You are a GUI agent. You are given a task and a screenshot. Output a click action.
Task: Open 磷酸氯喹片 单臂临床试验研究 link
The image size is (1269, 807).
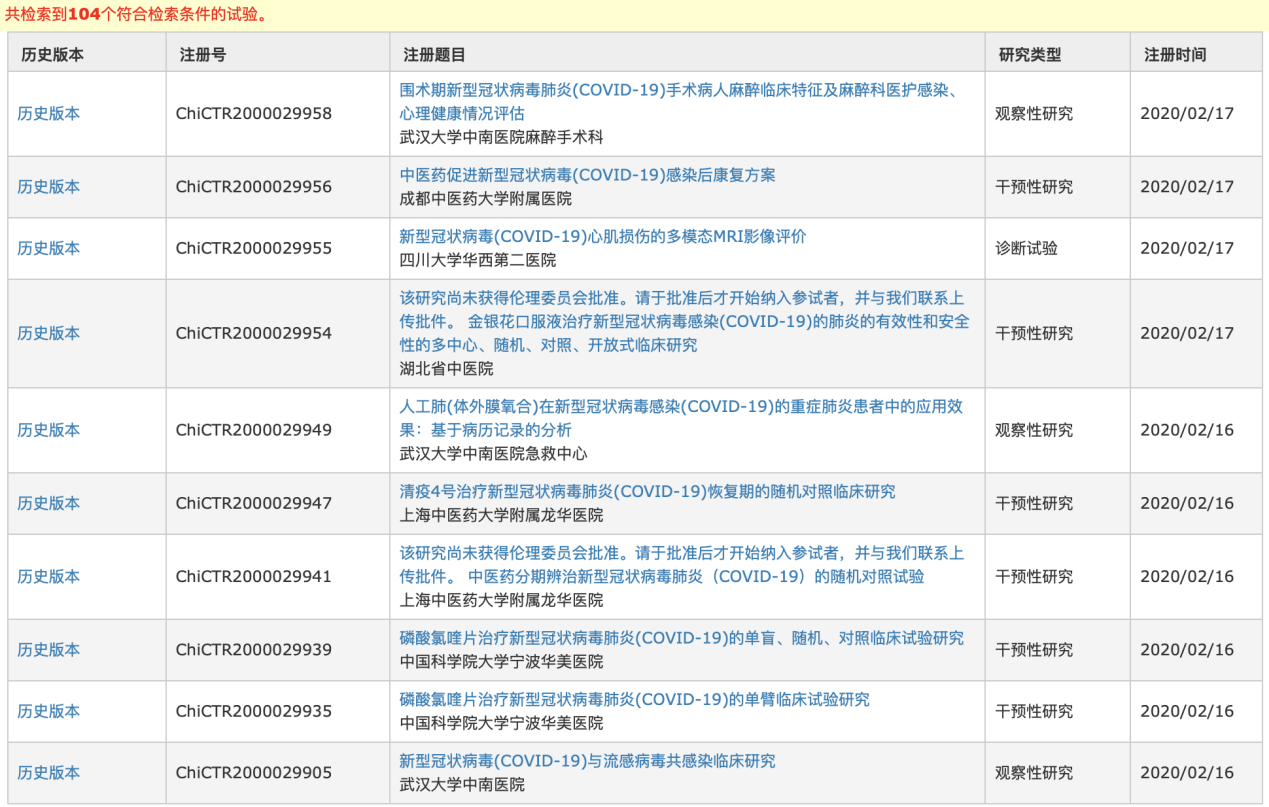(x=634, y=700)
